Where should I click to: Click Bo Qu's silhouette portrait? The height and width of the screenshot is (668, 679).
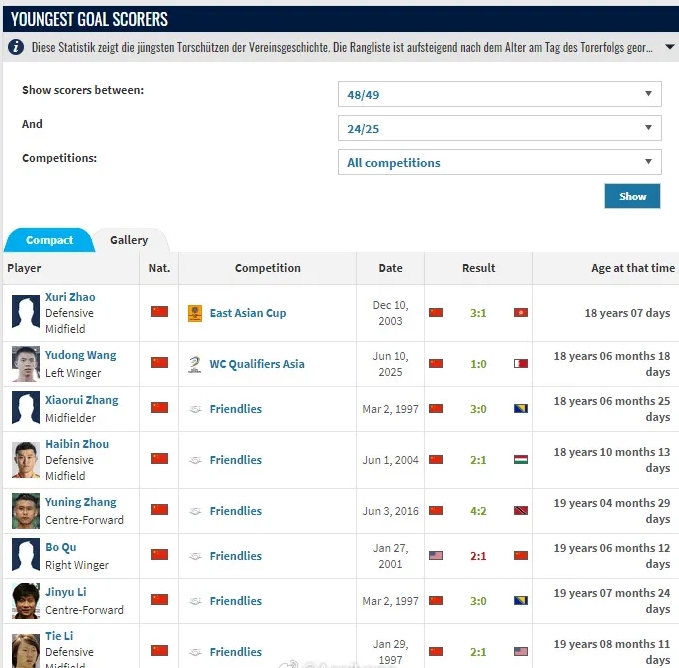[26, 556]
